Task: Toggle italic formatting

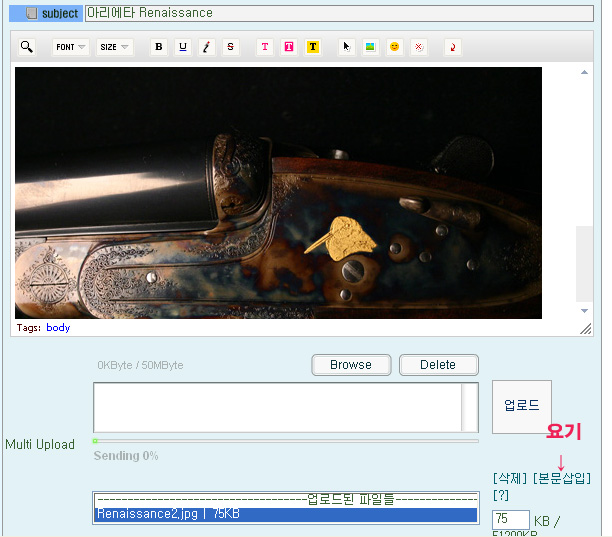Action: point(206,47)
